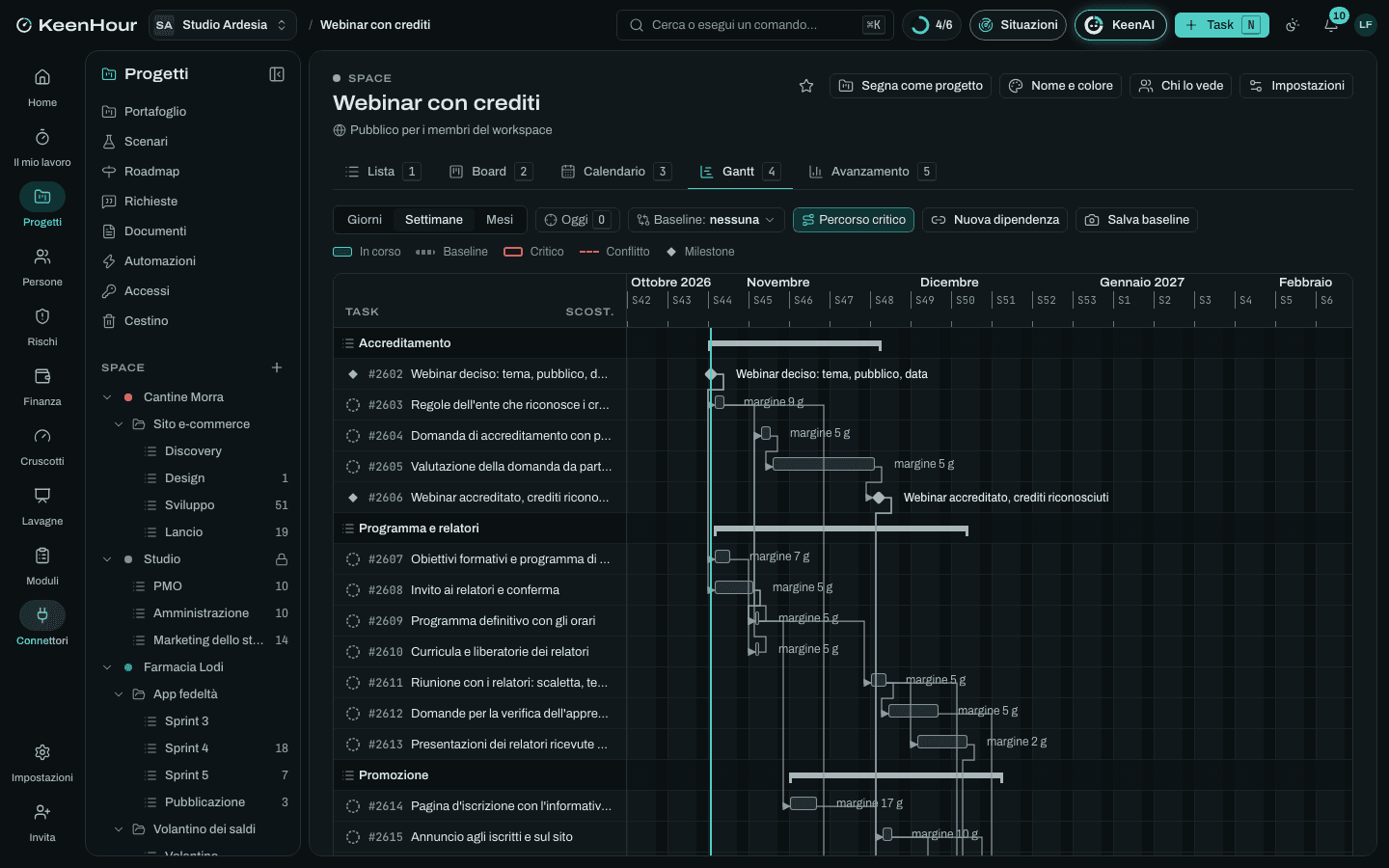Viewport: 1389px width, 868px height.
Task: Switch timeline scale to Mesi
Action: click(x=500, y=220)
